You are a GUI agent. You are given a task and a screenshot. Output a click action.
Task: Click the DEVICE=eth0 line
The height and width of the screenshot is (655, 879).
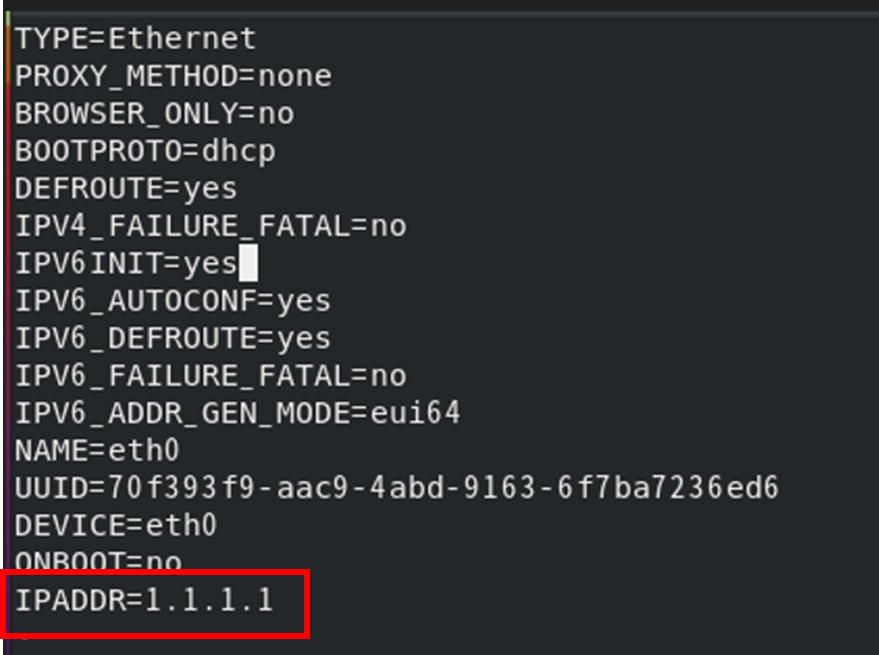coord(116,525)
